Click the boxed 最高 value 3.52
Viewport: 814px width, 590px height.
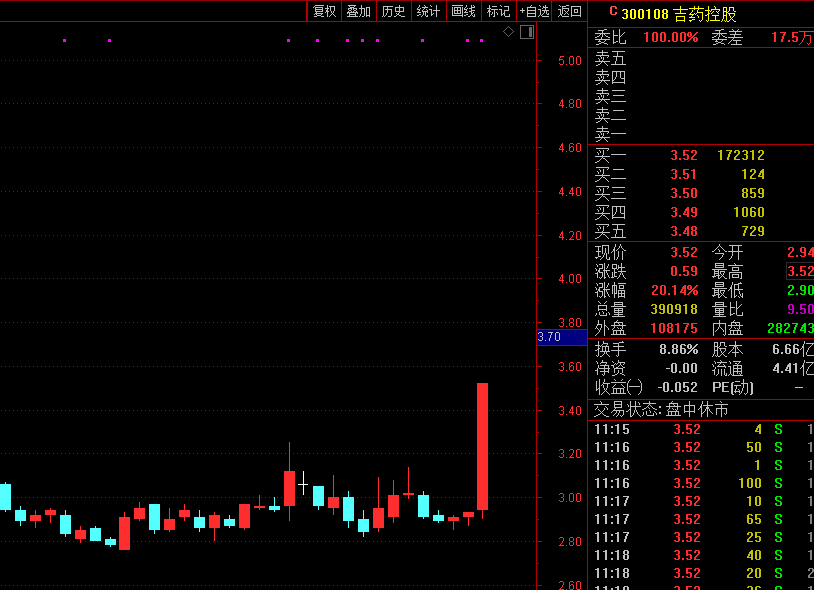click(800, 271)
